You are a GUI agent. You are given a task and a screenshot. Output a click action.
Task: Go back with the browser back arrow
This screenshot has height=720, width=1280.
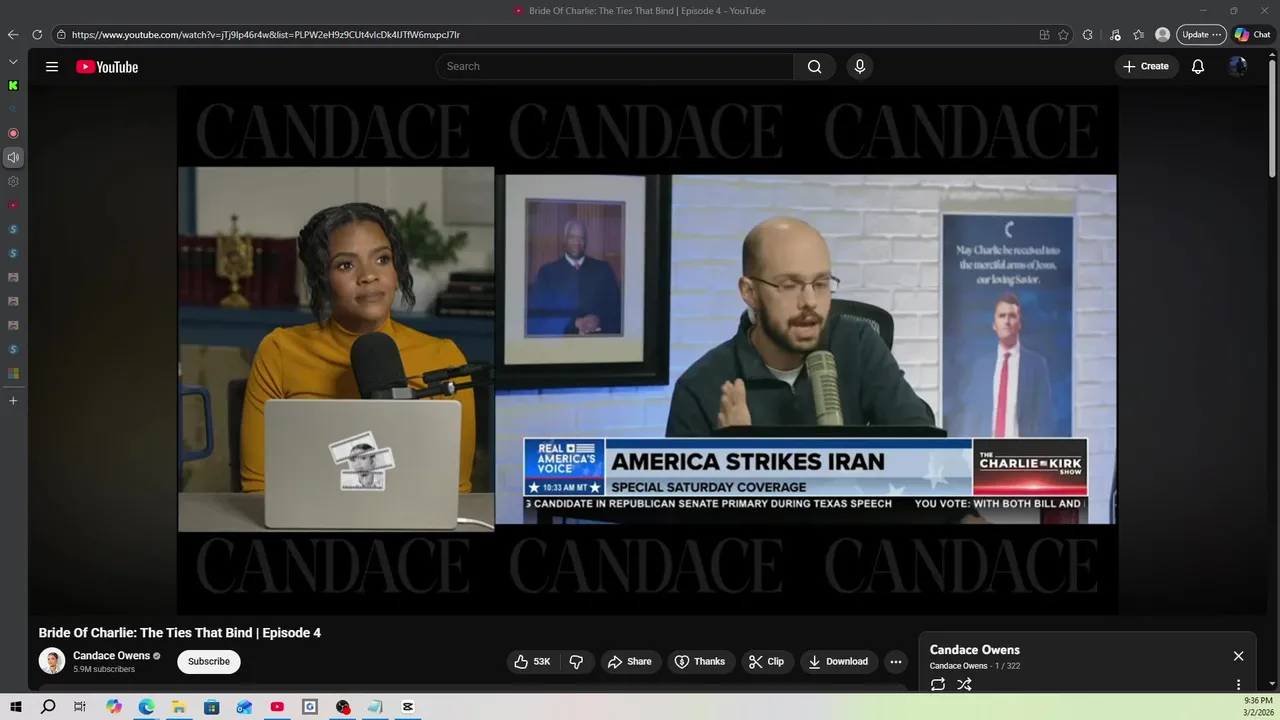coord(13,34)
